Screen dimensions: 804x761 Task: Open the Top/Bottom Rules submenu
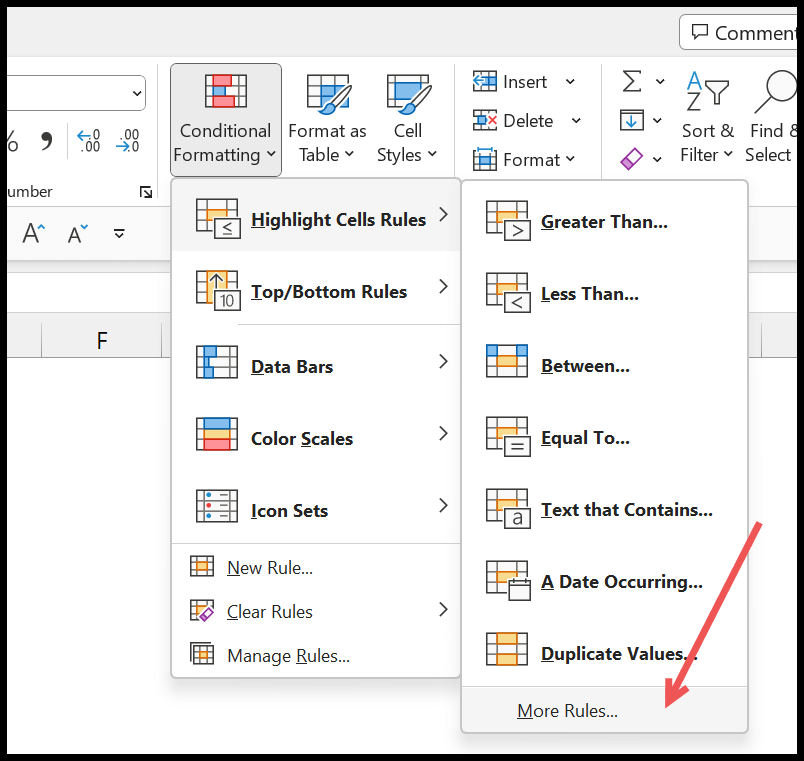pos(315,288)
